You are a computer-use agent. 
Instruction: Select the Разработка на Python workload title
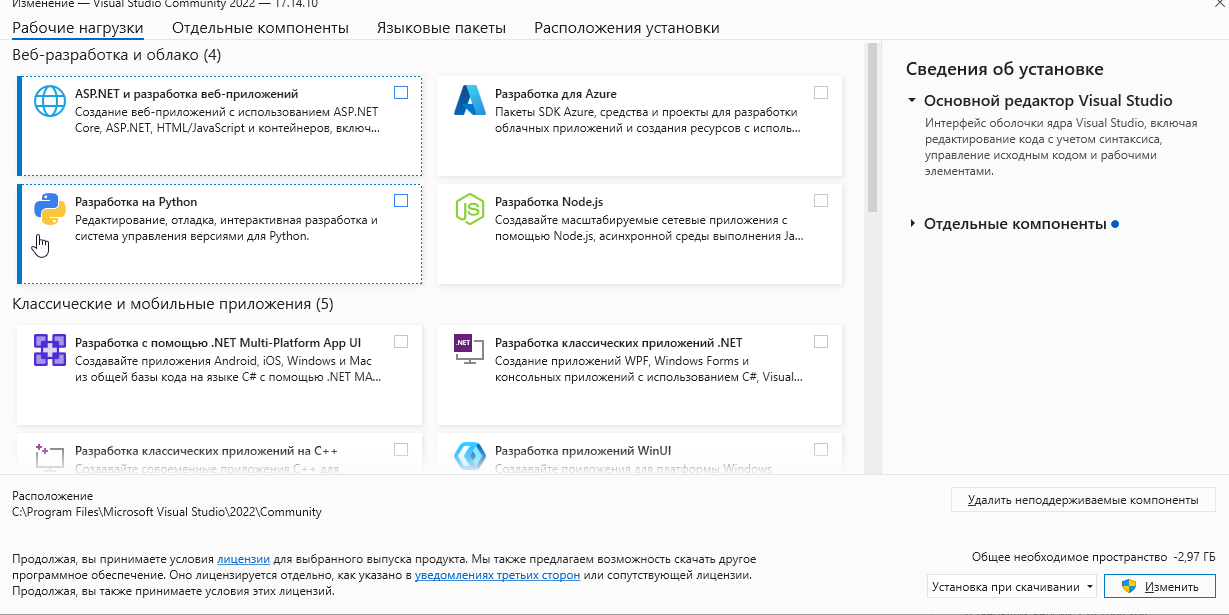tap(136, 201)
